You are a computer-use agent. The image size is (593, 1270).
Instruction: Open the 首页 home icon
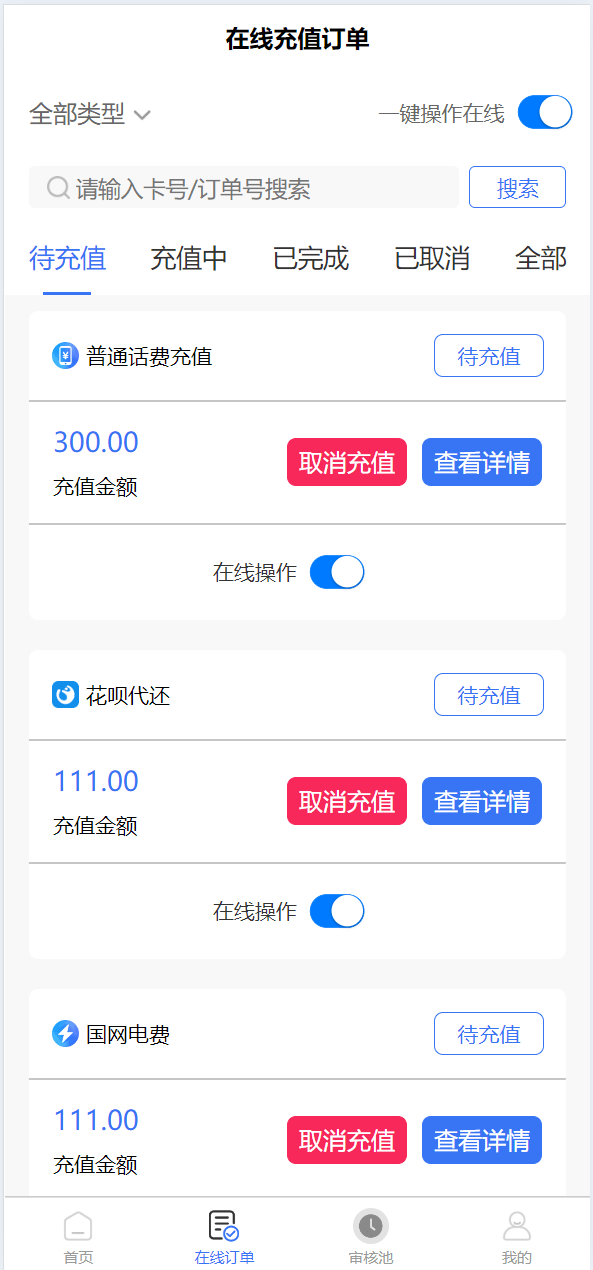78,1227
